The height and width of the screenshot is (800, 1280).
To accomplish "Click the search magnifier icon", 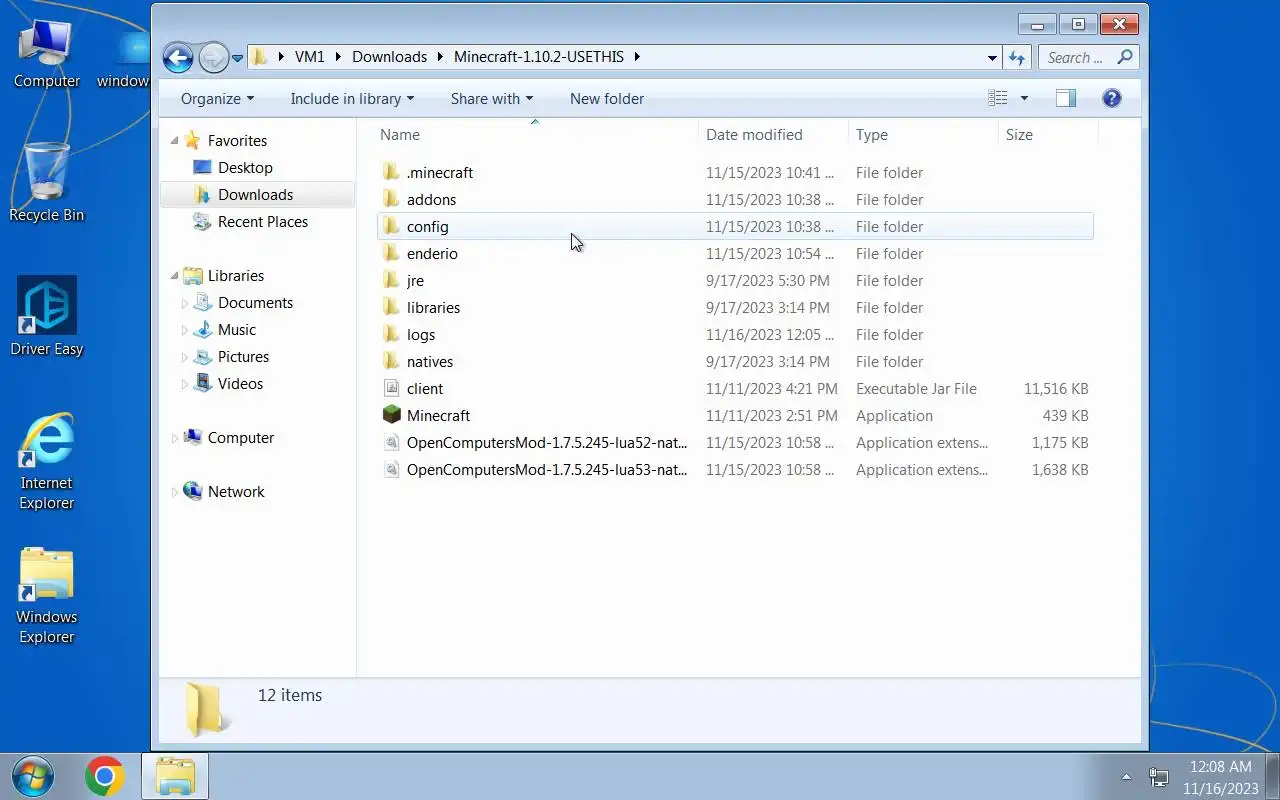I will 1125,57.
